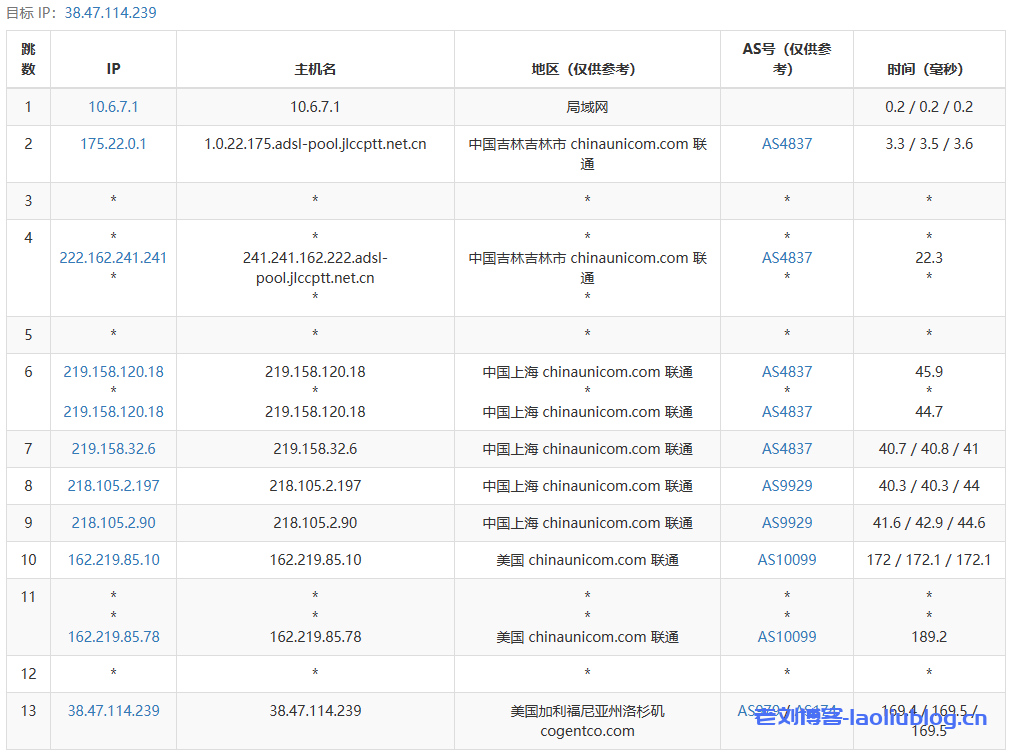
Task: Open the 162.219.85.78 IP link
Action: 113,637
